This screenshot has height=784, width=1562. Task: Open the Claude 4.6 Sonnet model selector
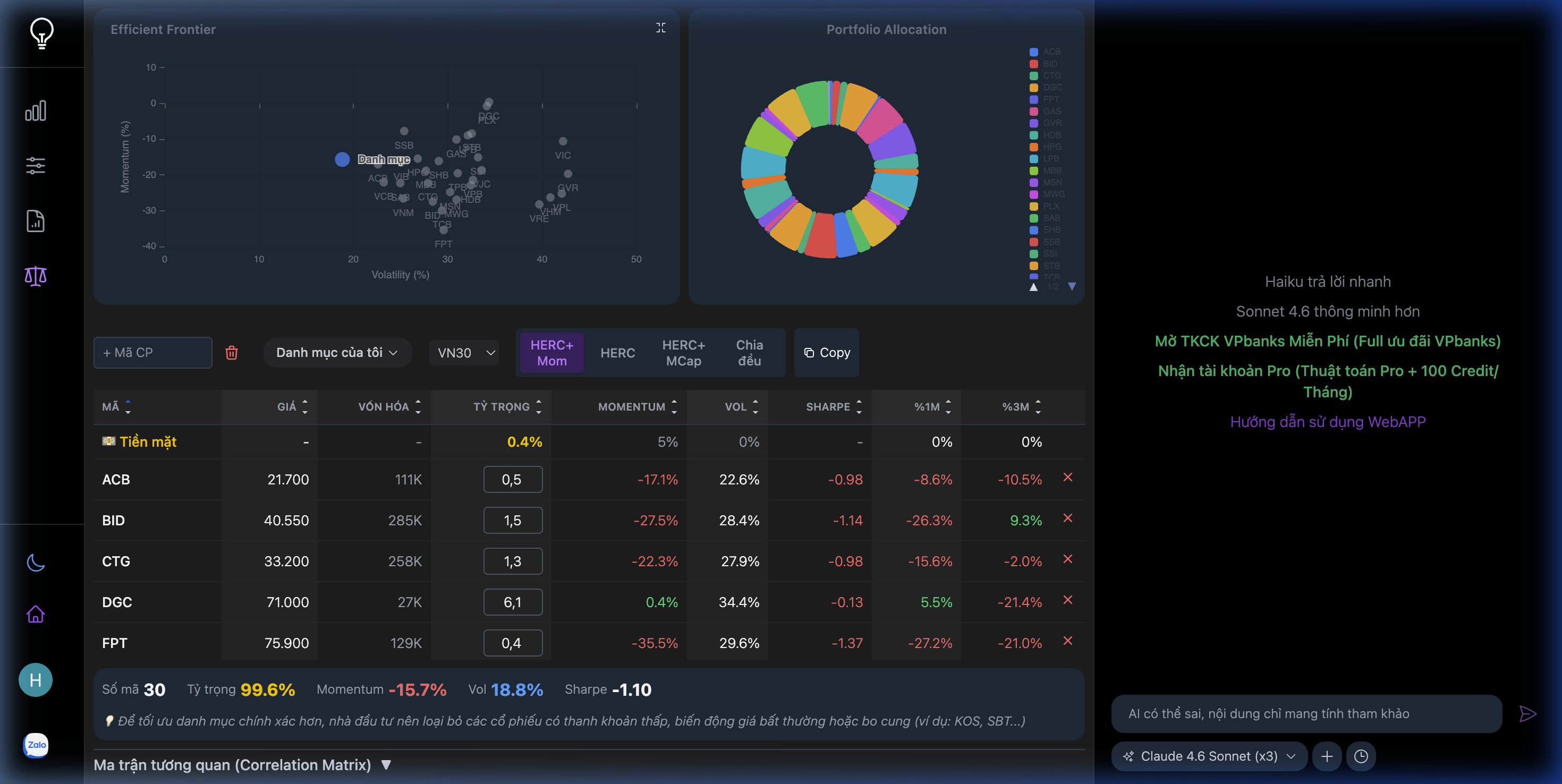[1209, 756]
